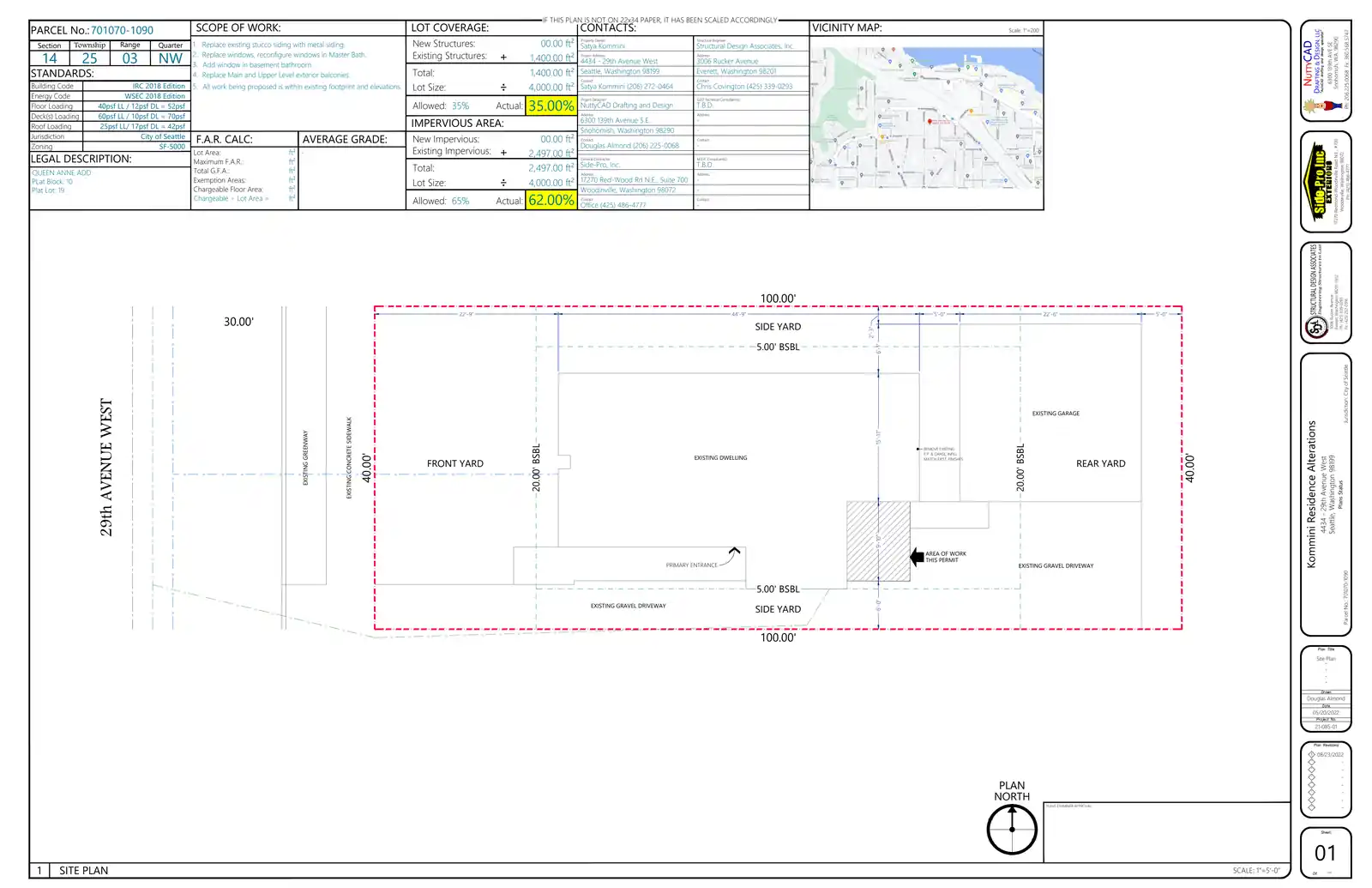Viewport: 1372px width, 888px height.
Task: Click Township value 25
Action: point(89,58)
